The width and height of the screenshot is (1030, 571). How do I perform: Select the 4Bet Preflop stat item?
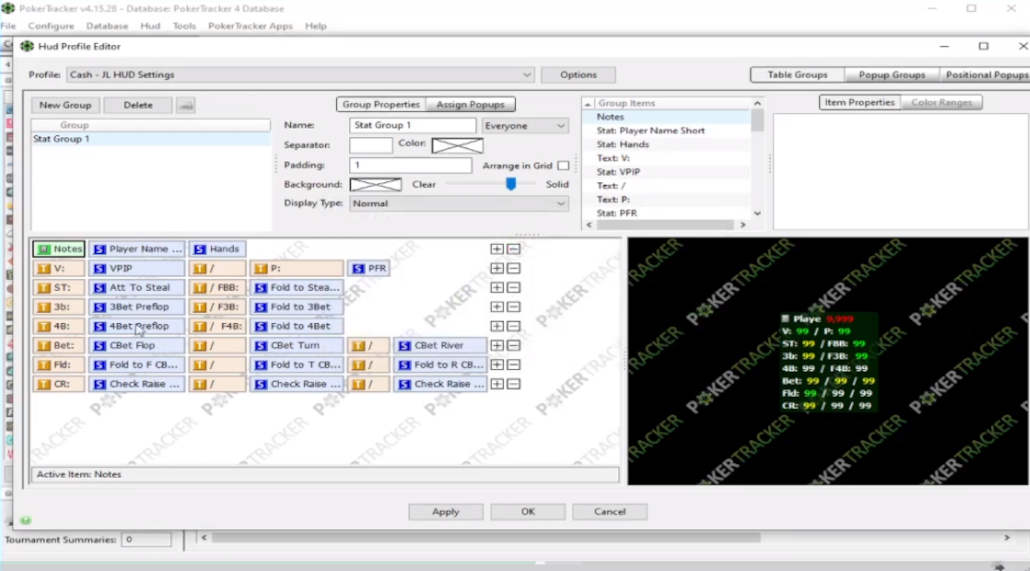(137, 326)
